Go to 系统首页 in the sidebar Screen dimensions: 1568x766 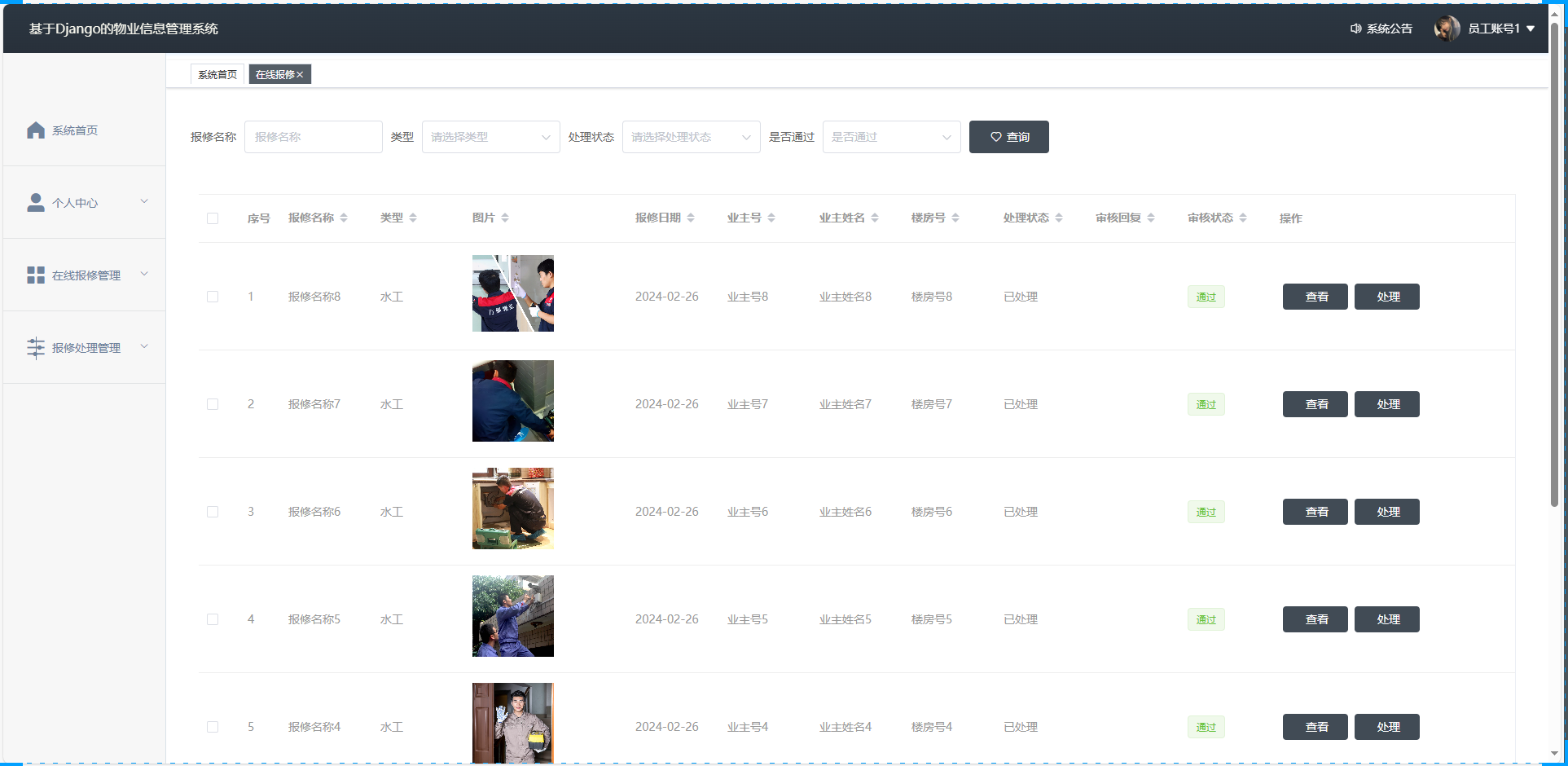85,130
